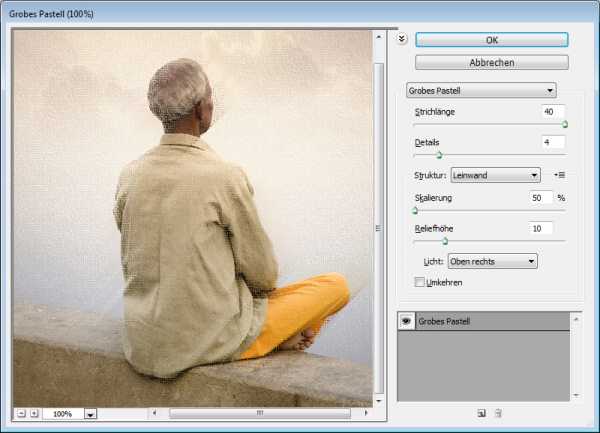Click the Details value field

(553, 142)
